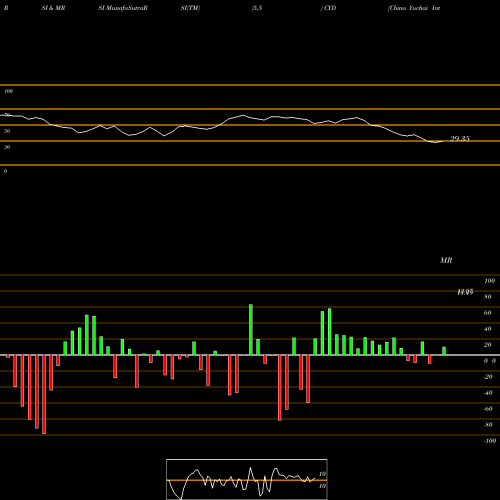Click the MR axis label 60
This screenshot has width=500, height=500.
point(487,313)
